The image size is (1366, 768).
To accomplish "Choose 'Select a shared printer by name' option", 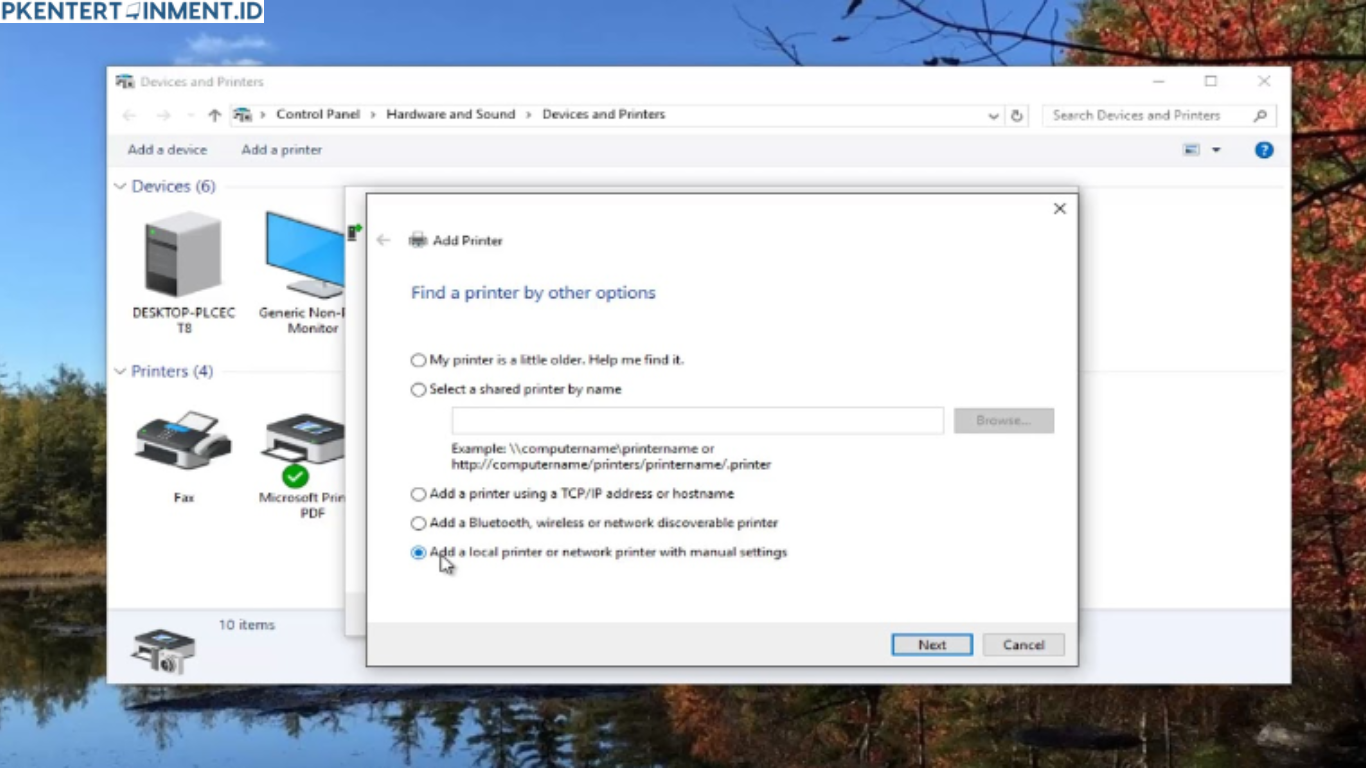I will pyautogui.click(x=418, y=390).
